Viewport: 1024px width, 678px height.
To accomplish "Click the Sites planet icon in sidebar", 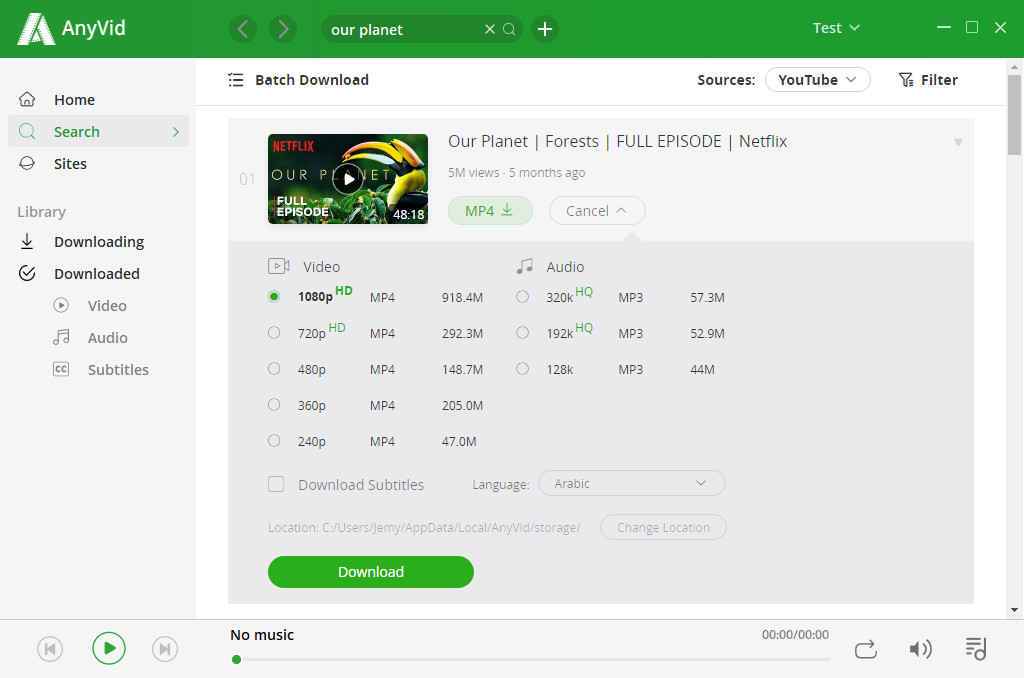I will point(27,163).
